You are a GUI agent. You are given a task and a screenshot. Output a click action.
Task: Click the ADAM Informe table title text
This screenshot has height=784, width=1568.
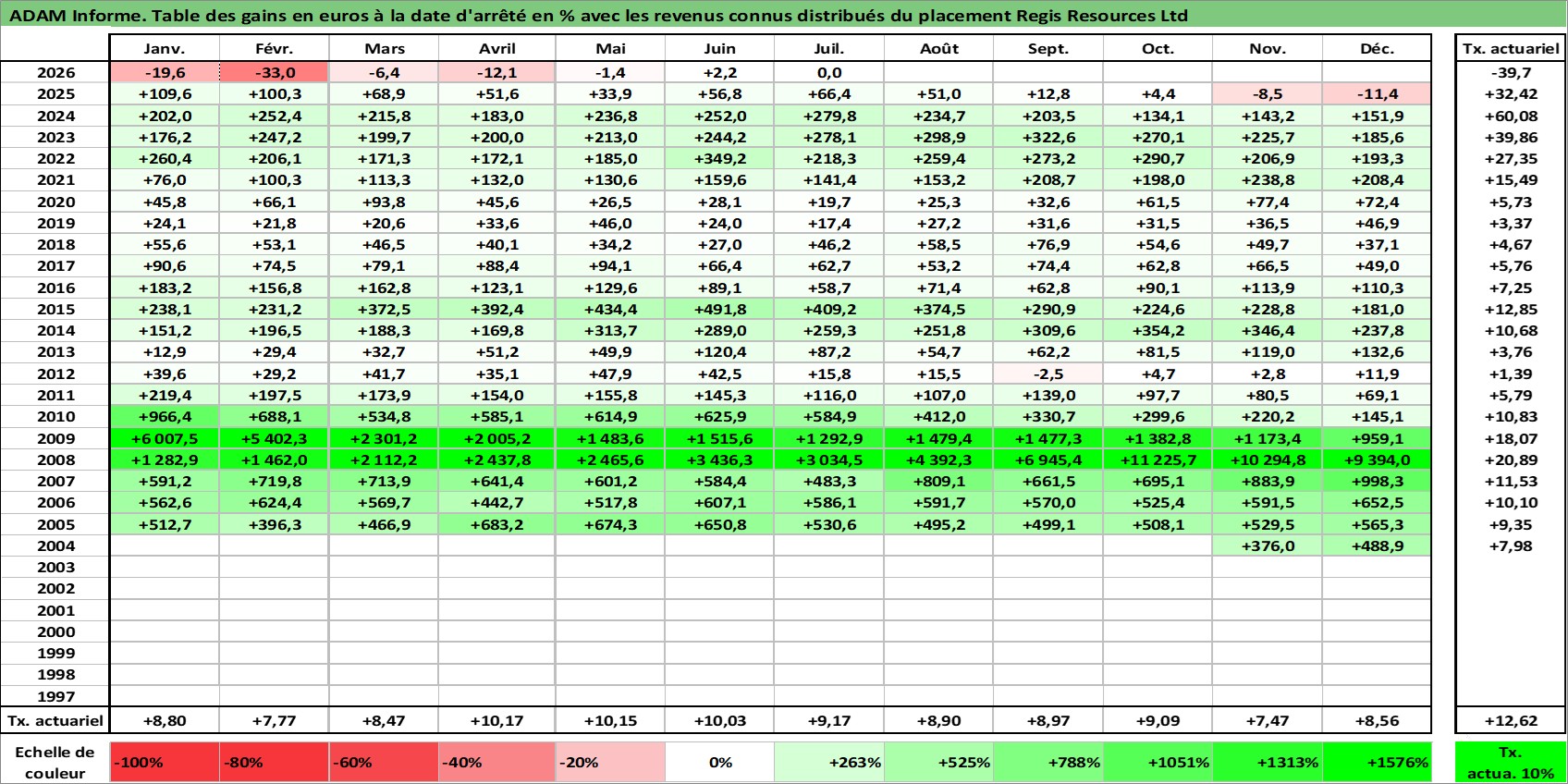tap(598, 16)
